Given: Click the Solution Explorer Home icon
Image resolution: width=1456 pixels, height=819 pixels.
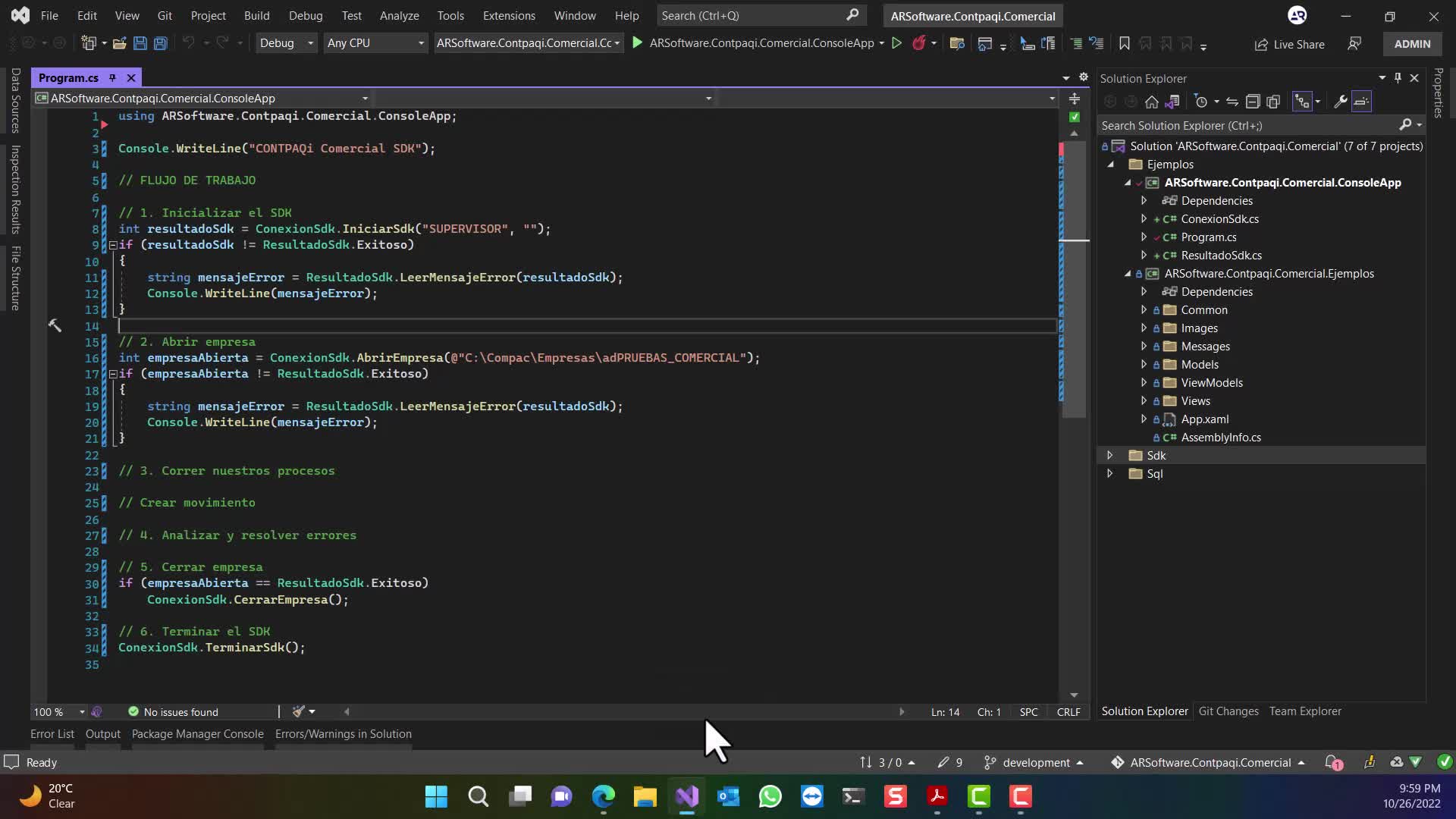Looking at the screenshot, I should [1151, 102].
